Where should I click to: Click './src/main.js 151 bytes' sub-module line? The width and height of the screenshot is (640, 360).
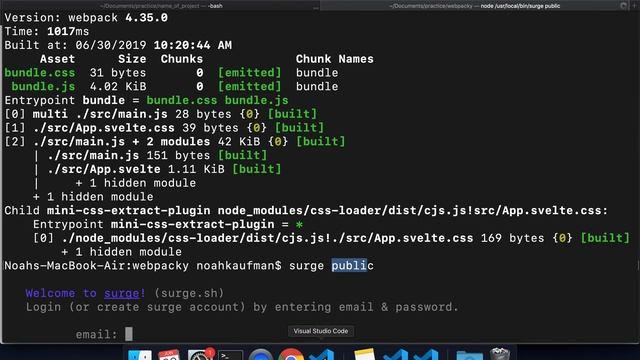128,156
